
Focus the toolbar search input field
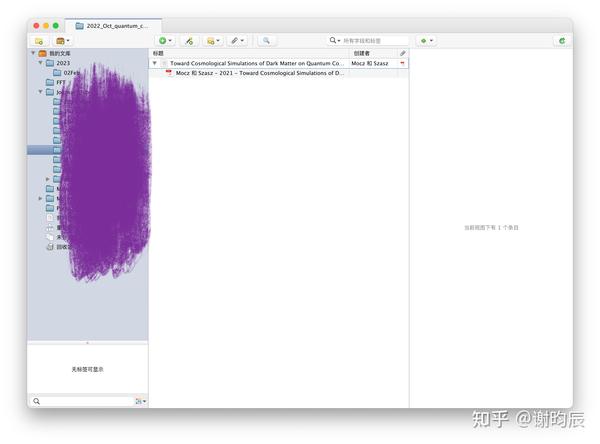pos(374,41)
